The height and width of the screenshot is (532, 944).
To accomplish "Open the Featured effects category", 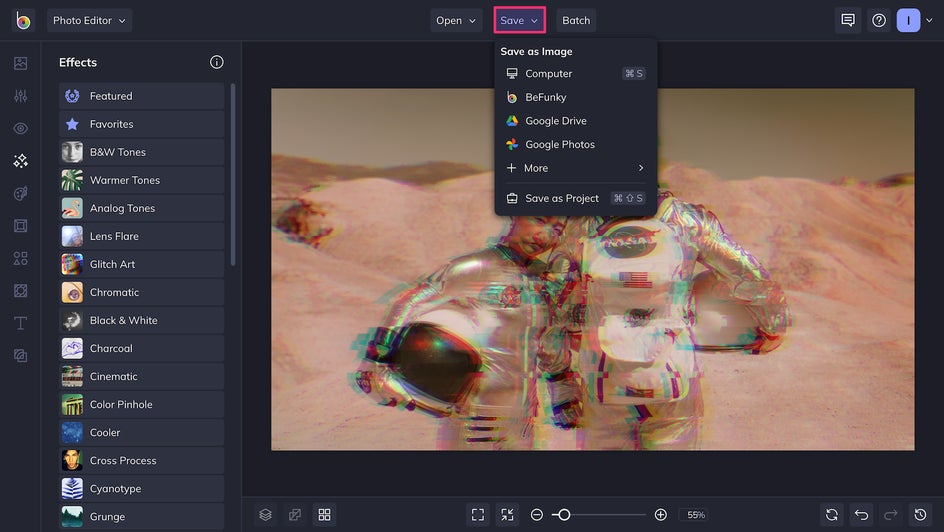I will (x=141, y=96).
